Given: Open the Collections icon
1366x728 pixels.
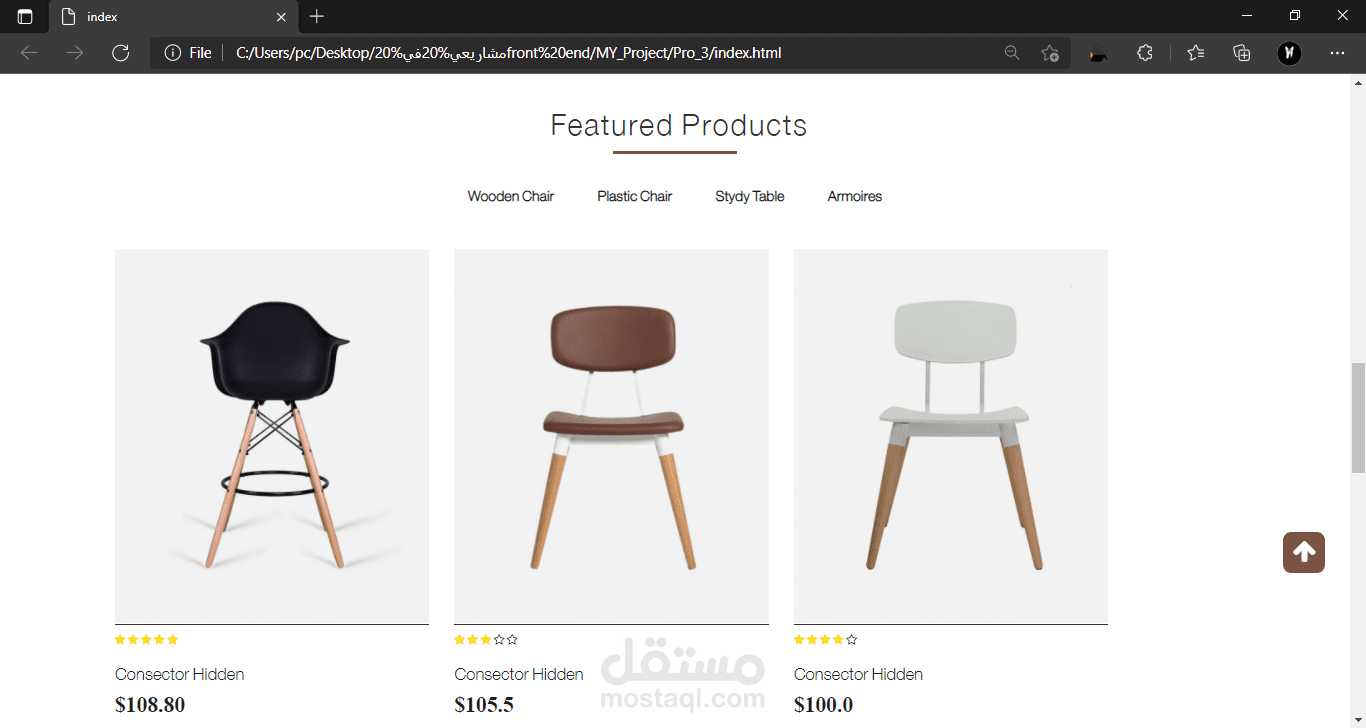Looking at the screenshot, I should [1242, 53].
